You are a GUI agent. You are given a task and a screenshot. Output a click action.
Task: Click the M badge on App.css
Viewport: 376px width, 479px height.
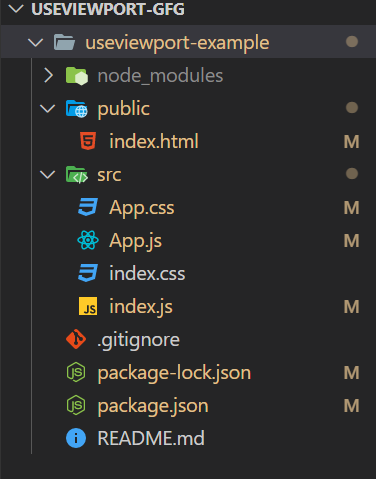tap(351, 208)
